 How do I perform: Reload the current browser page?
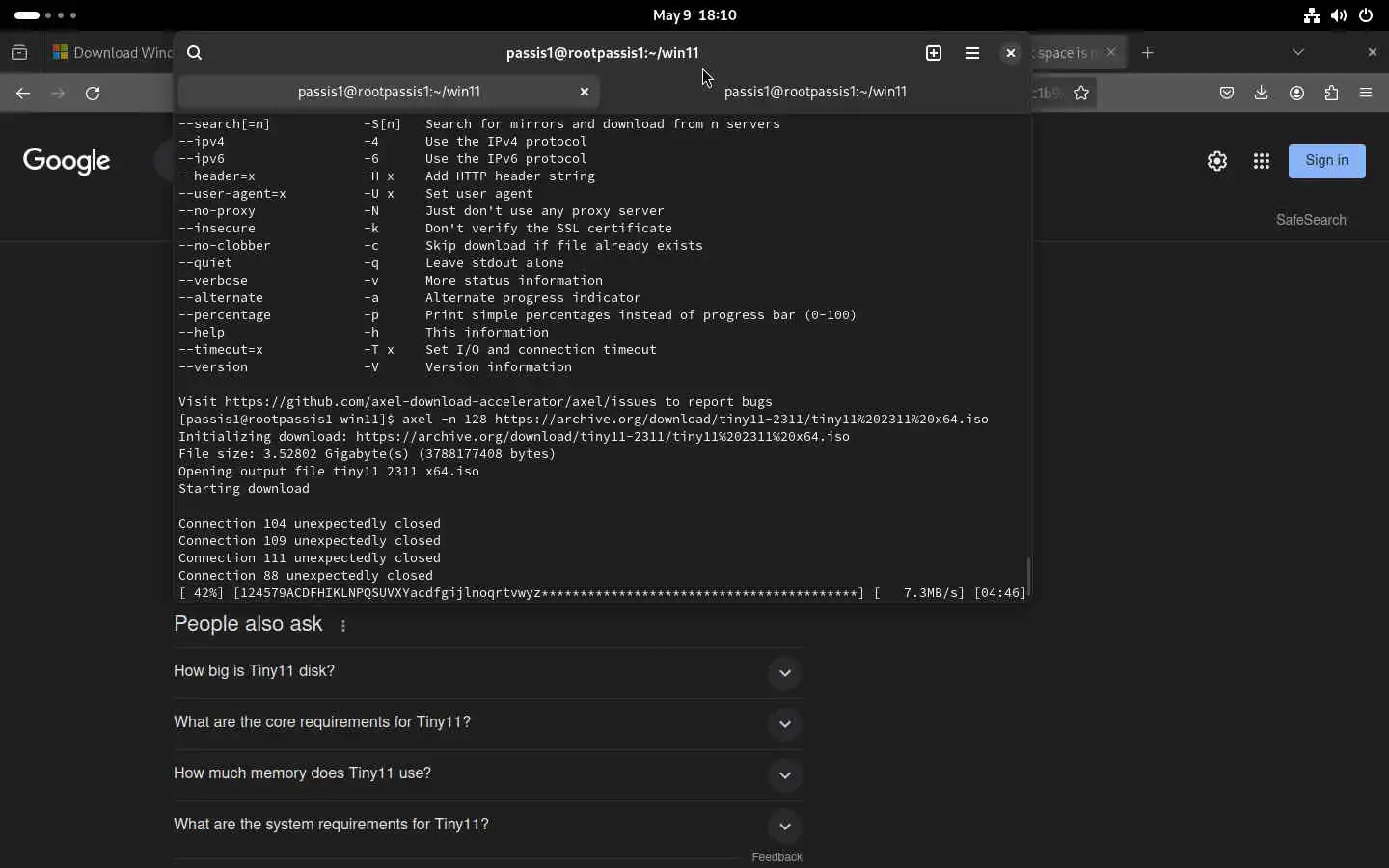click(x=93, y=94)
